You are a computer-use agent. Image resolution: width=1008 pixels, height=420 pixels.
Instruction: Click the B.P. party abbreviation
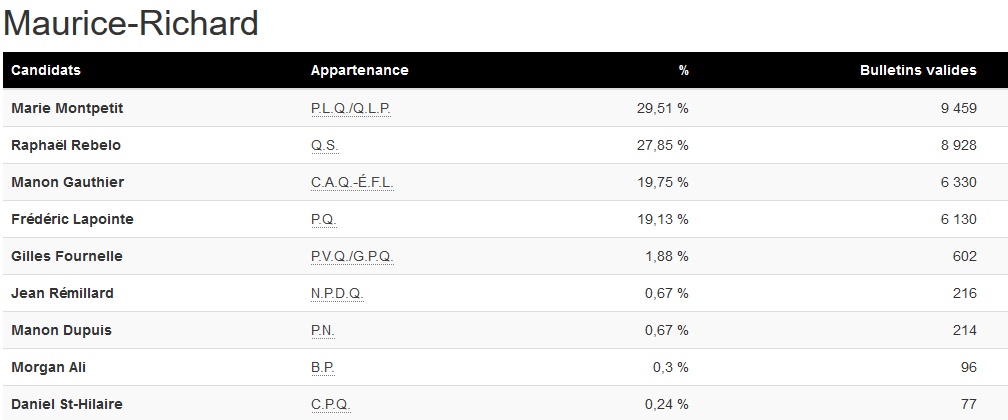click(323, 367)
